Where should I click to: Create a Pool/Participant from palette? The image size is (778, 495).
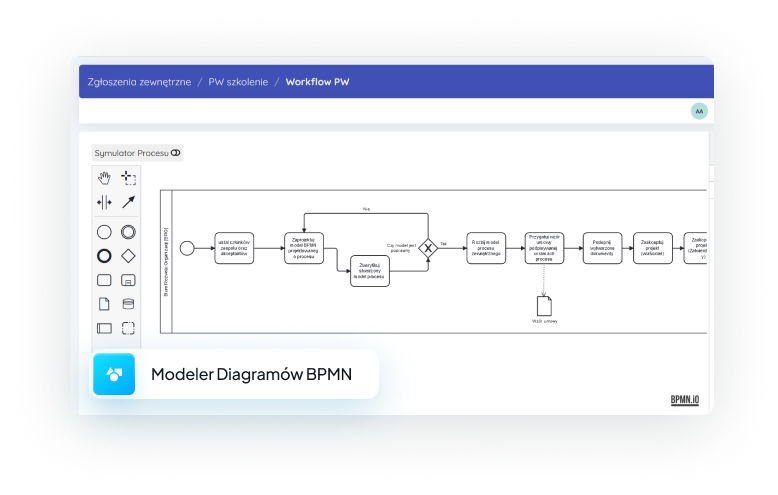[104, 328]
